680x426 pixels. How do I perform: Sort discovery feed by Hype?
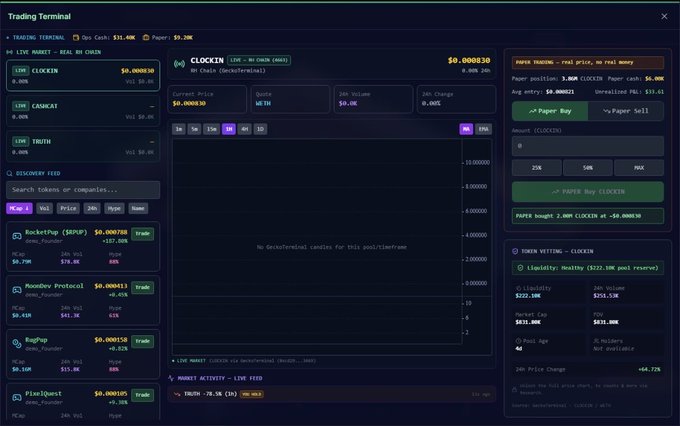point(114,208)
